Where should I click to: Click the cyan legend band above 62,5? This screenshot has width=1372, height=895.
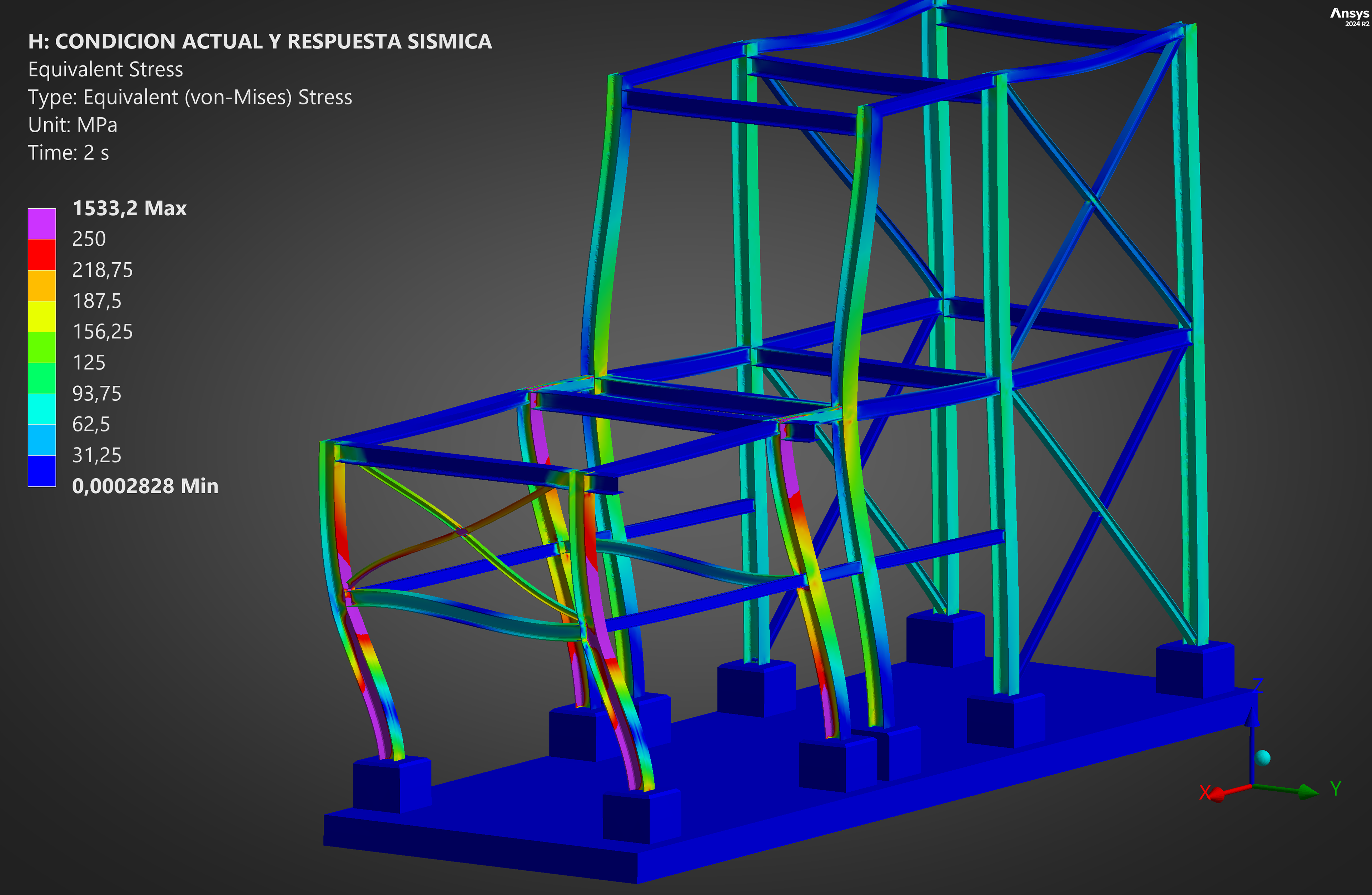[x=41, y=409]
